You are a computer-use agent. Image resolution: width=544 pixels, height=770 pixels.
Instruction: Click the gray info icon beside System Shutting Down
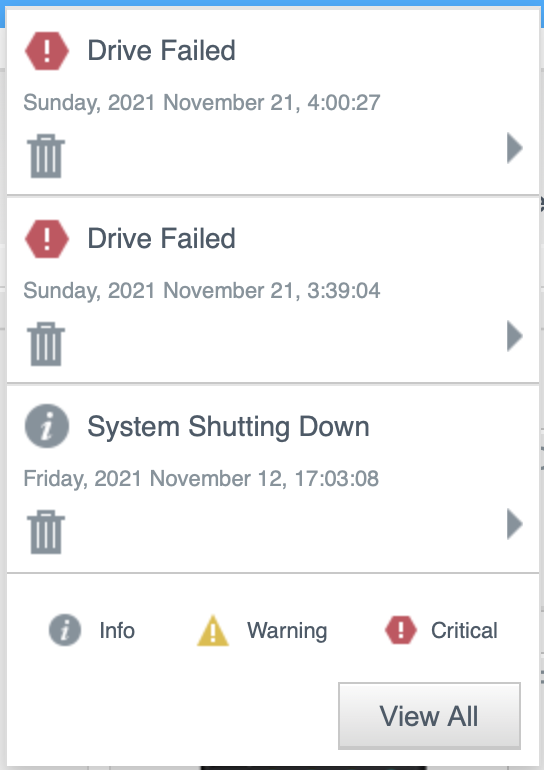[47, 426]
